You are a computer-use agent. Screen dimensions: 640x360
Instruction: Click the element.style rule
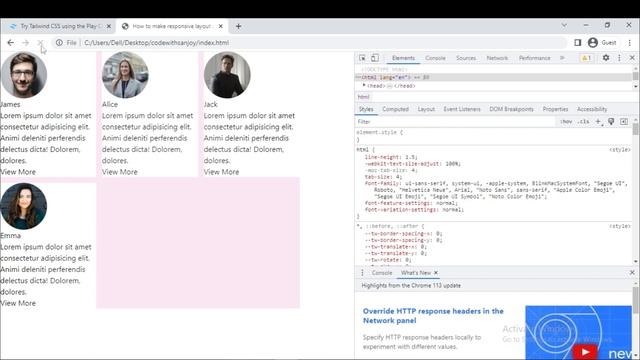pos(379,132)
